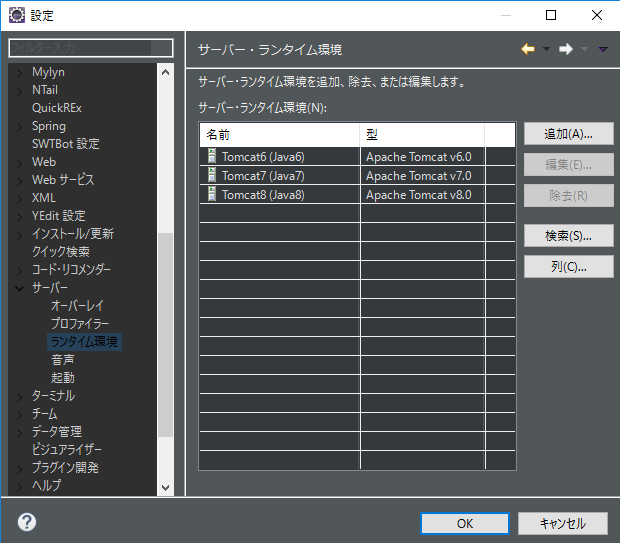Click the 設定 window title icon
620x543 pixels.
point(17,15)
